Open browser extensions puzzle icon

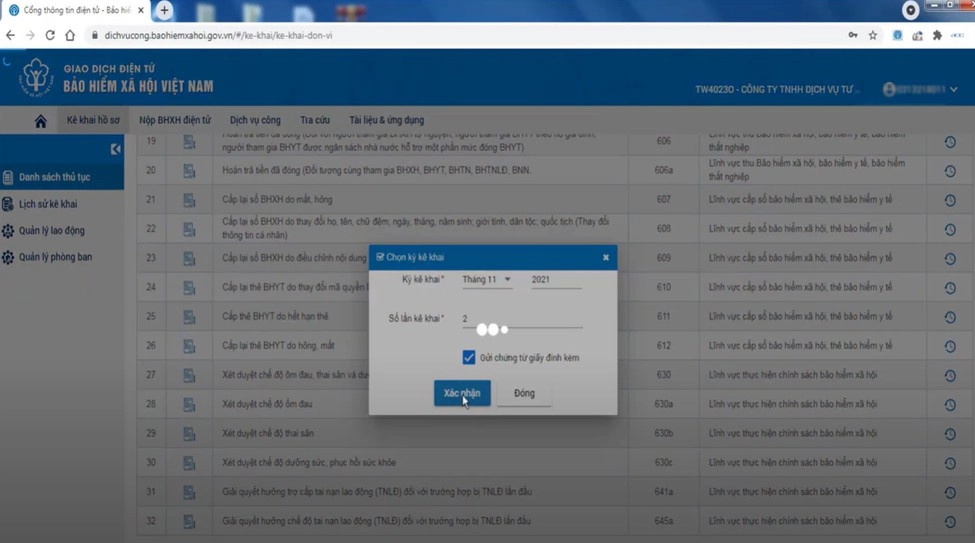[x=937, y=35]
